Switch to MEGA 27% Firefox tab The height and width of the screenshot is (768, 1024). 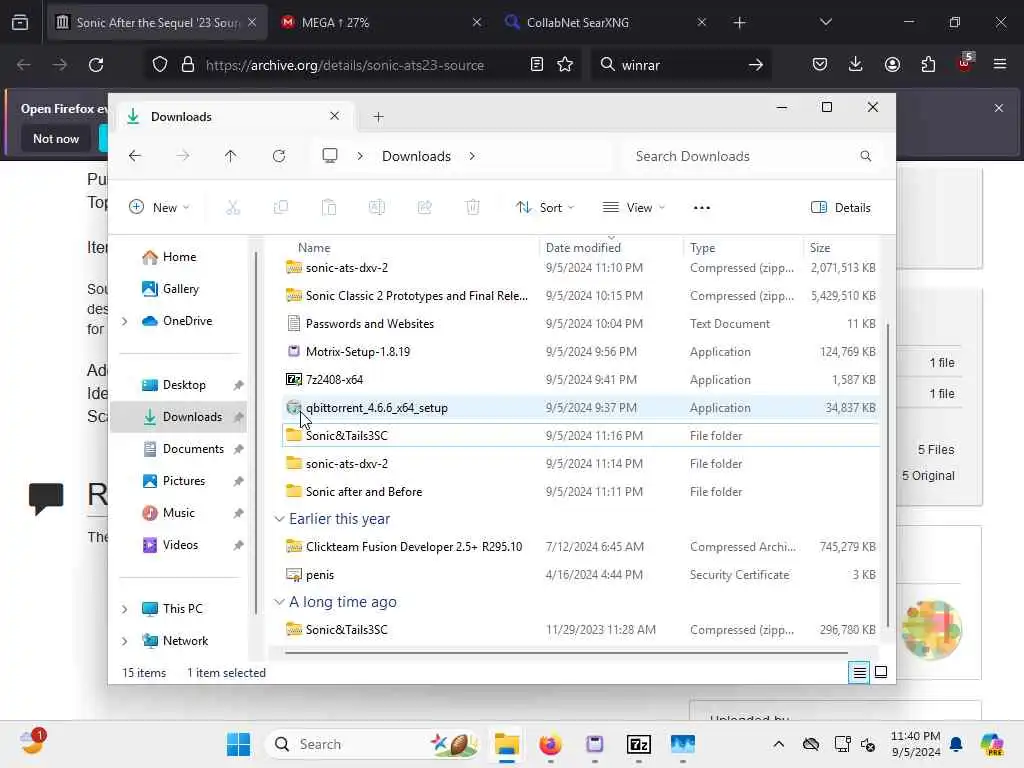pos(381,22)
